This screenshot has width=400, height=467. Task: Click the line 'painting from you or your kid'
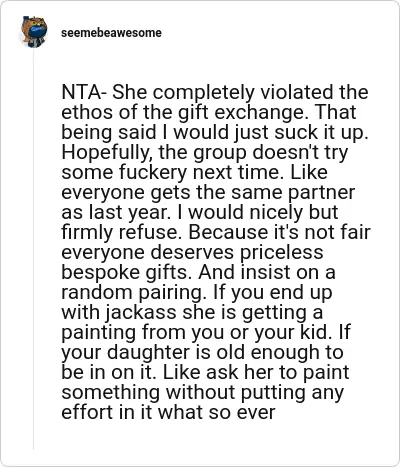point(206,332)
